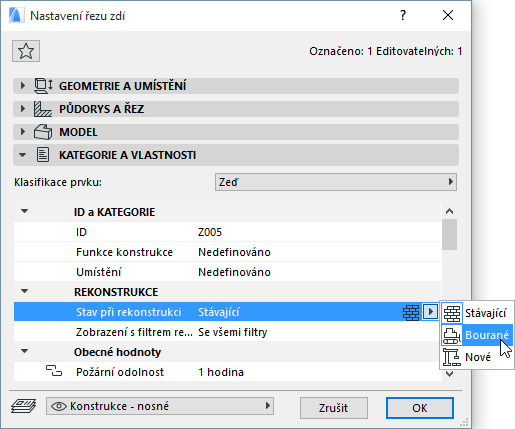The image size is (515, 429).
Task: Expand the Půdorys a řez section
Action: (x=23, y=109)
